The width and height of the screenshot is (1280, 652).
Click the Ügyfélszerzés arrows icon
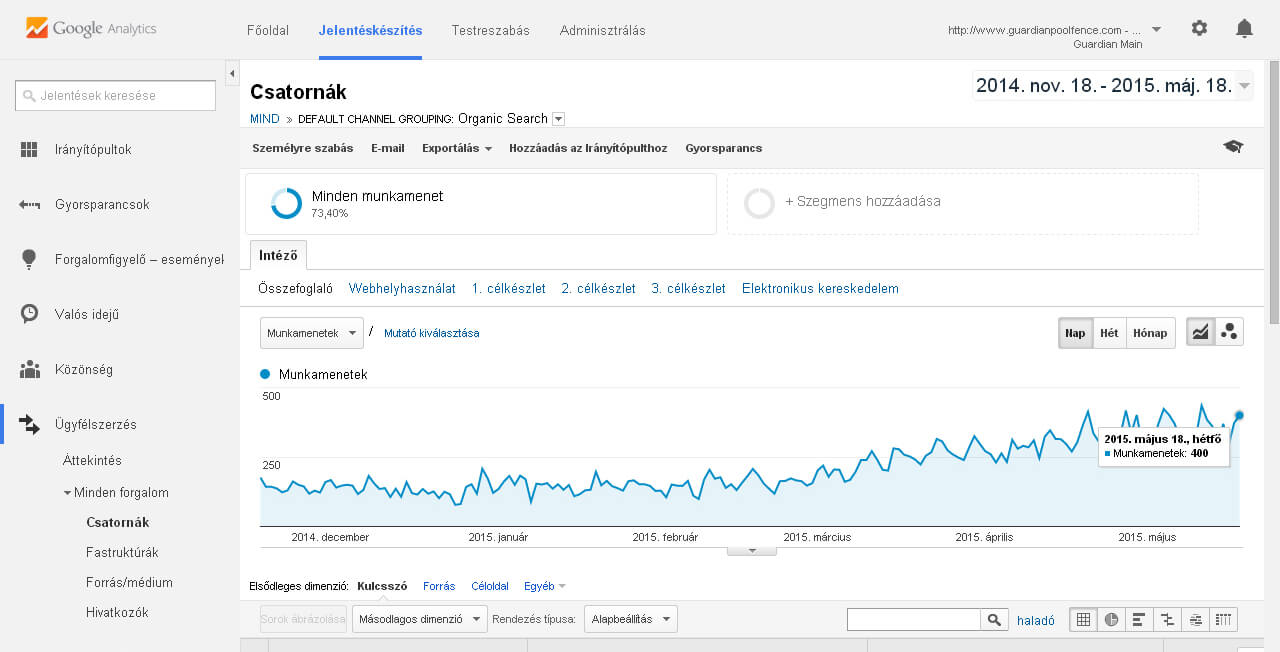29,424
